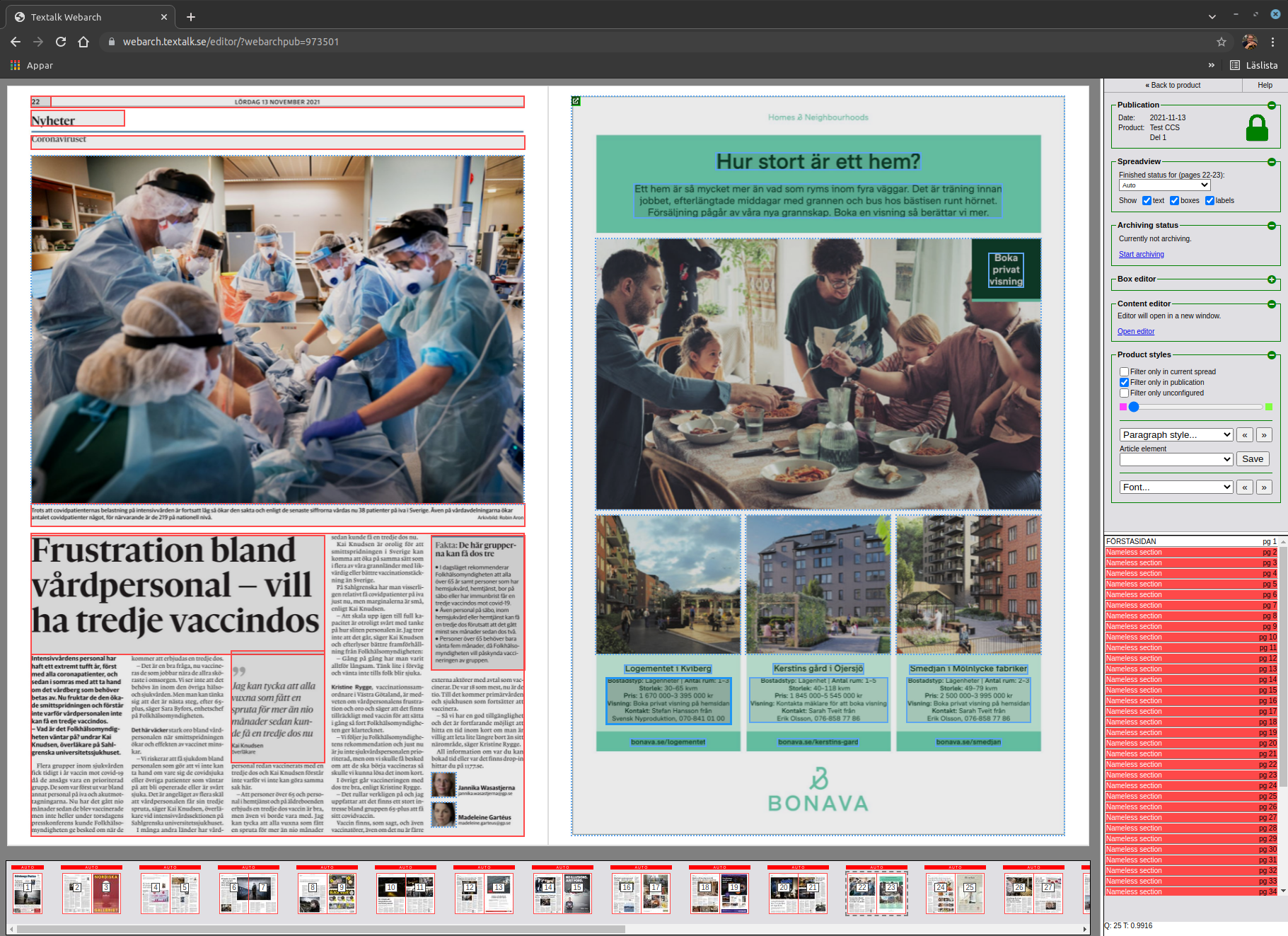Viewport: 1288px width, 936px height.
Task: Click the address bar URL
Action: (x=231, y=42)
